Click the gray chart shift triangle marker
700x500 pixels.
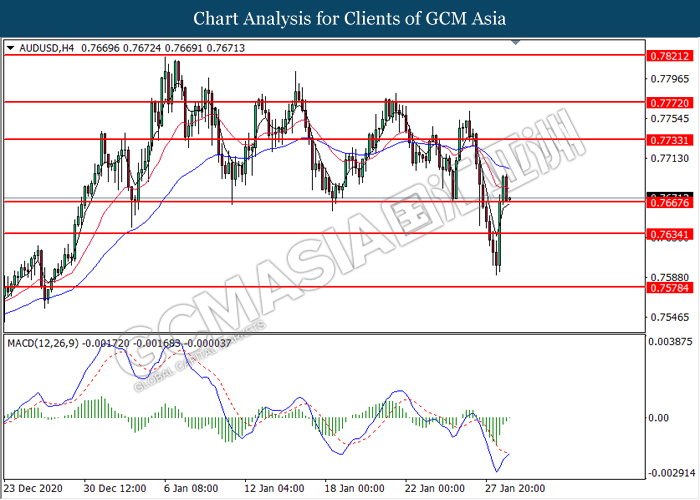[x=515, y=43]
